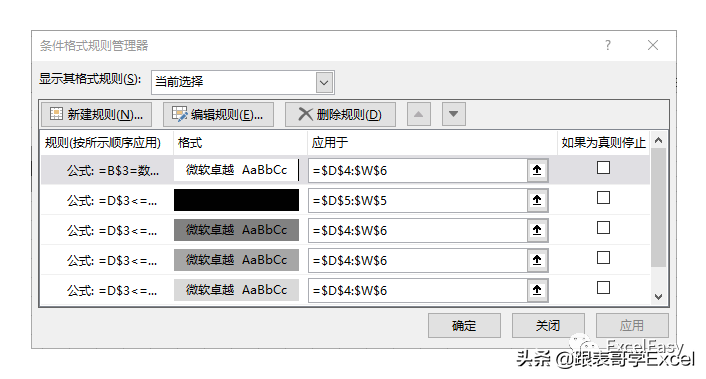Open 编辑规则(E) for the selected rule
Screen dimensions: 706x379
click(x=218, y=114)
